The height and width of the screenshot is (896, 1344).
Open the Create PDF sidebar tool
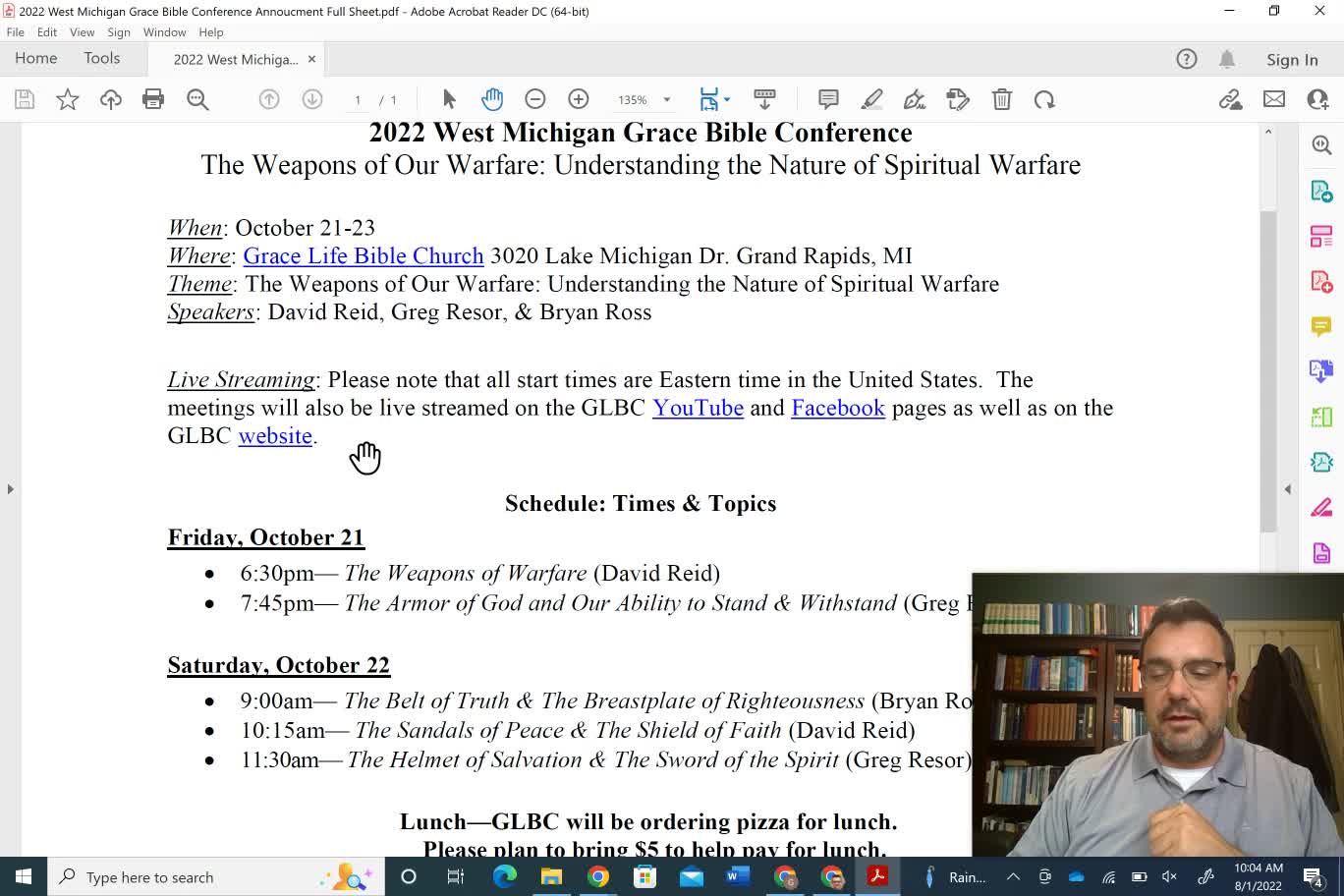(1321, 281)
